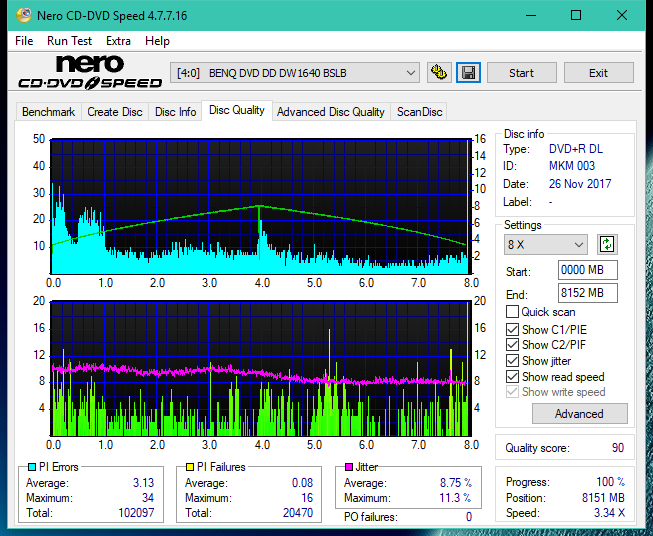
Task: Click the Nero CD-DVD Speed logo
Action: point(90,73)
